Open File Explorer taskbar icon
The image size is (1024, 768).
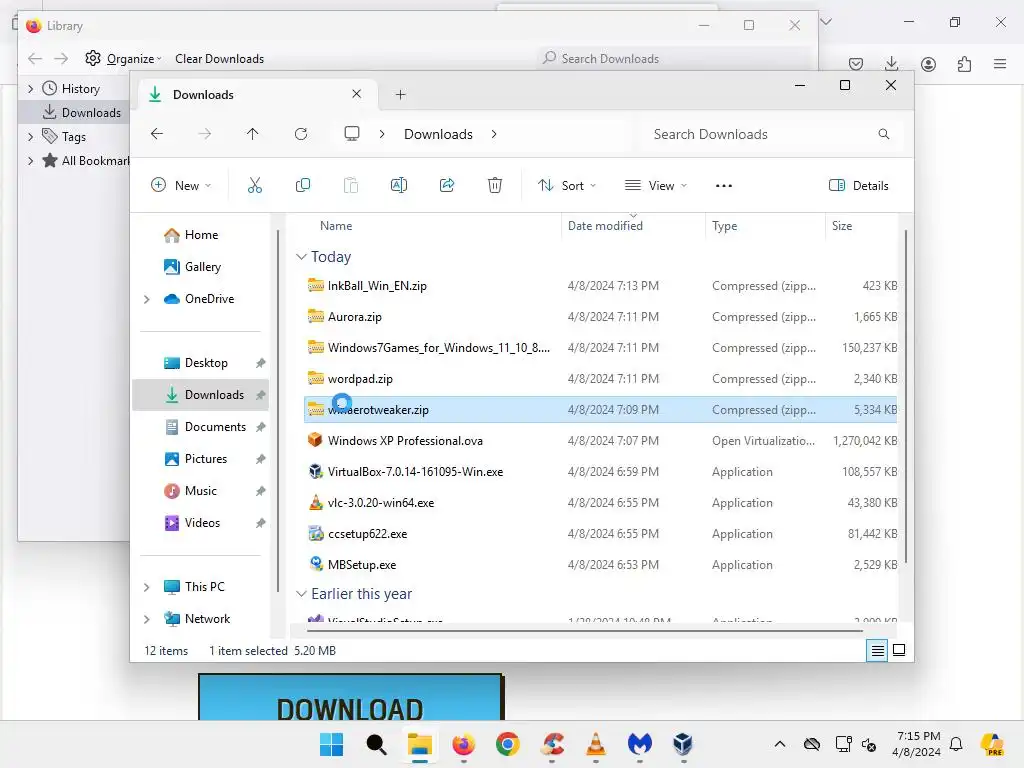[420, 744]
